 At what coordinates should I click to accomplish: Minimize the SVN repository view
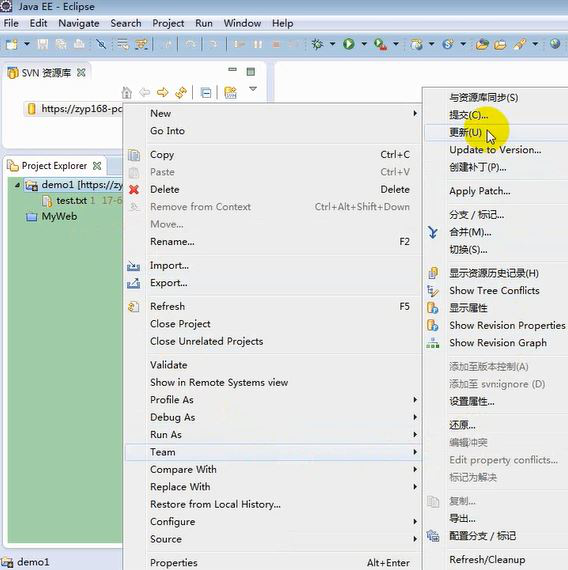point(232,69)
